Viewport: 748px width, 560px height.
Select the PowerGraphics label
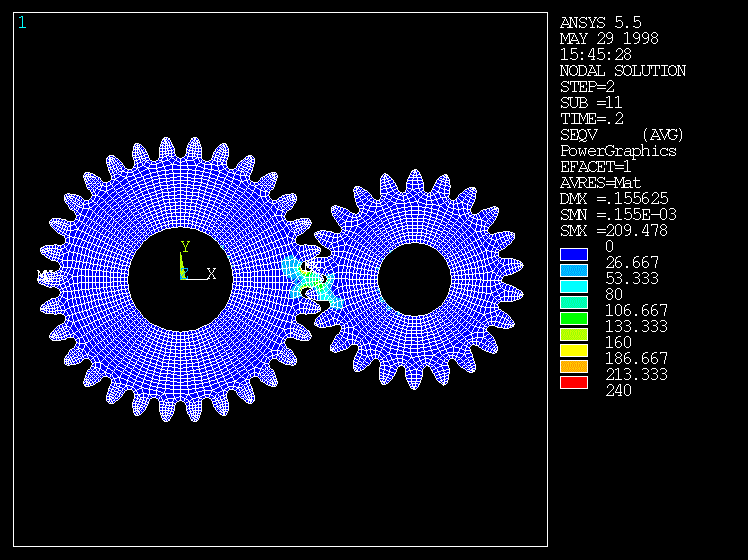[x=618, y=151]
